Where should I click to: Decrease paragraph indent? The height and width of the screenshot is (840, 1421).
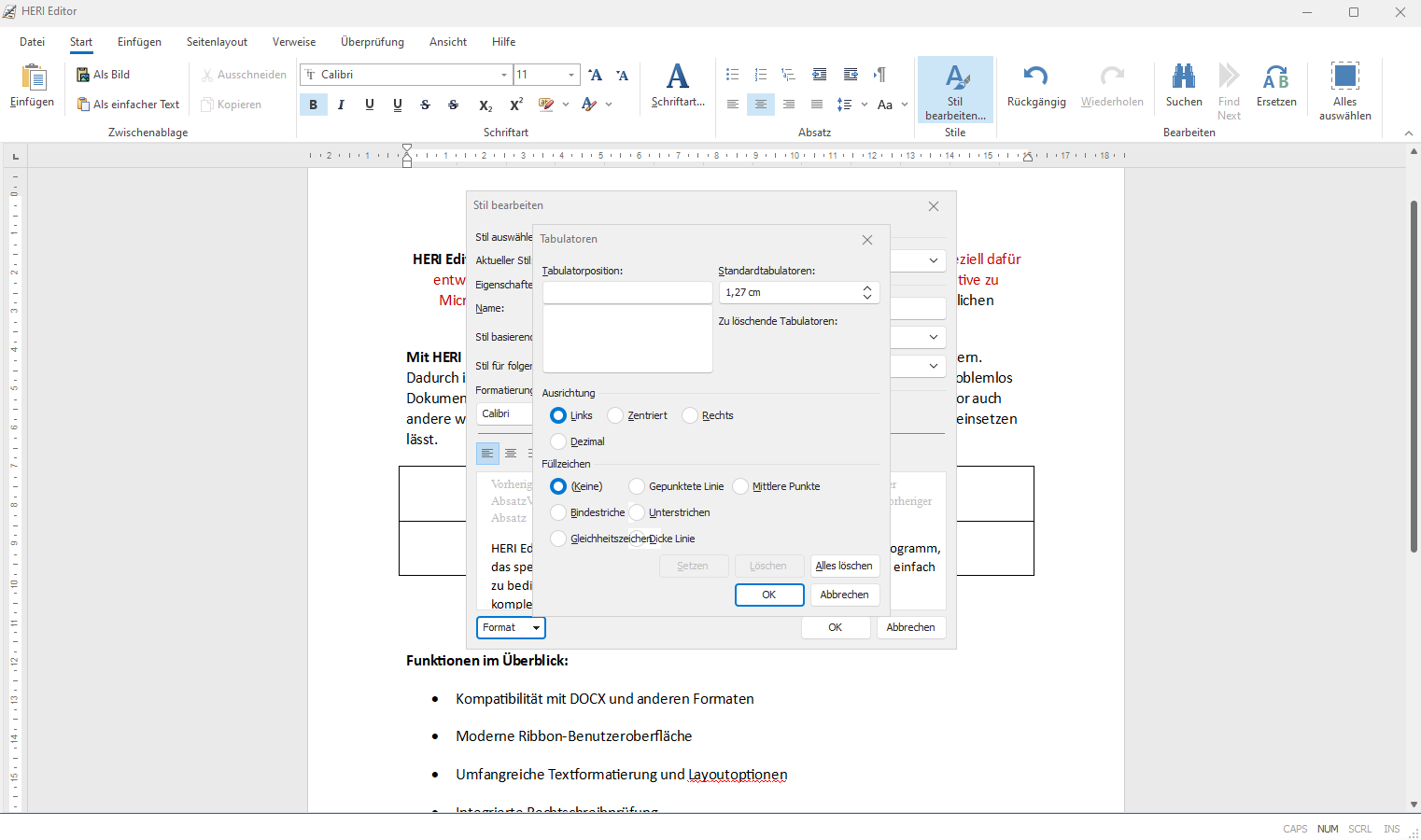(820, 75)
